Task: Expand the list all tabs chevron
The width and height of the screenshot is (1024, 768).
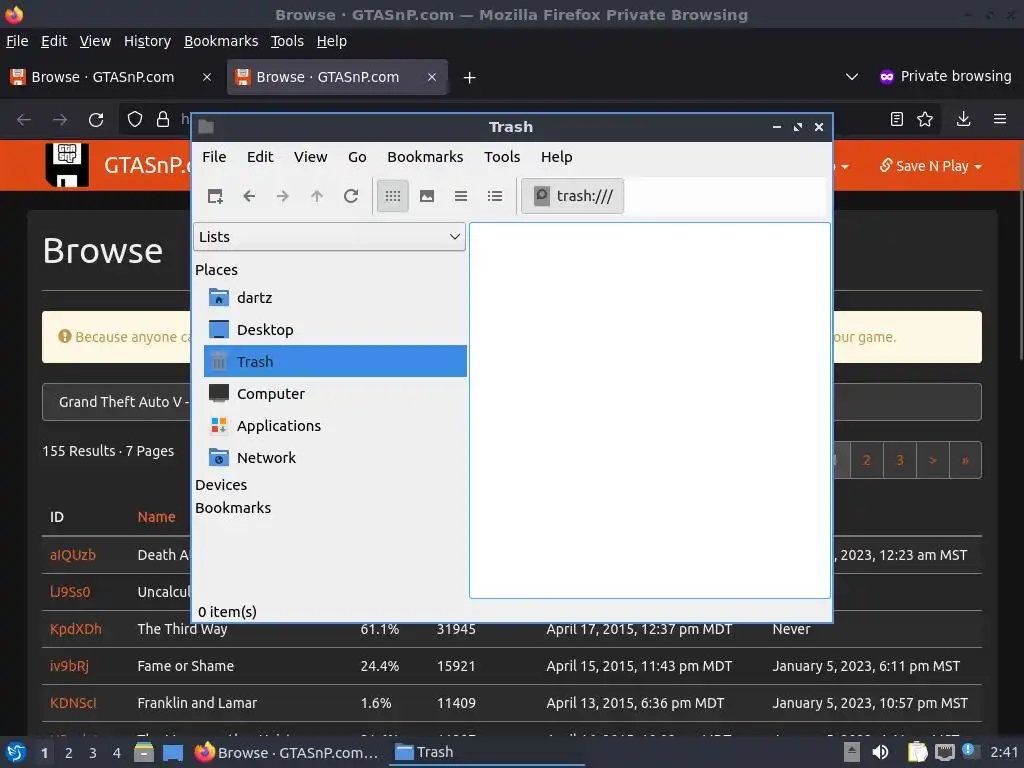Action: click(852, 76)
